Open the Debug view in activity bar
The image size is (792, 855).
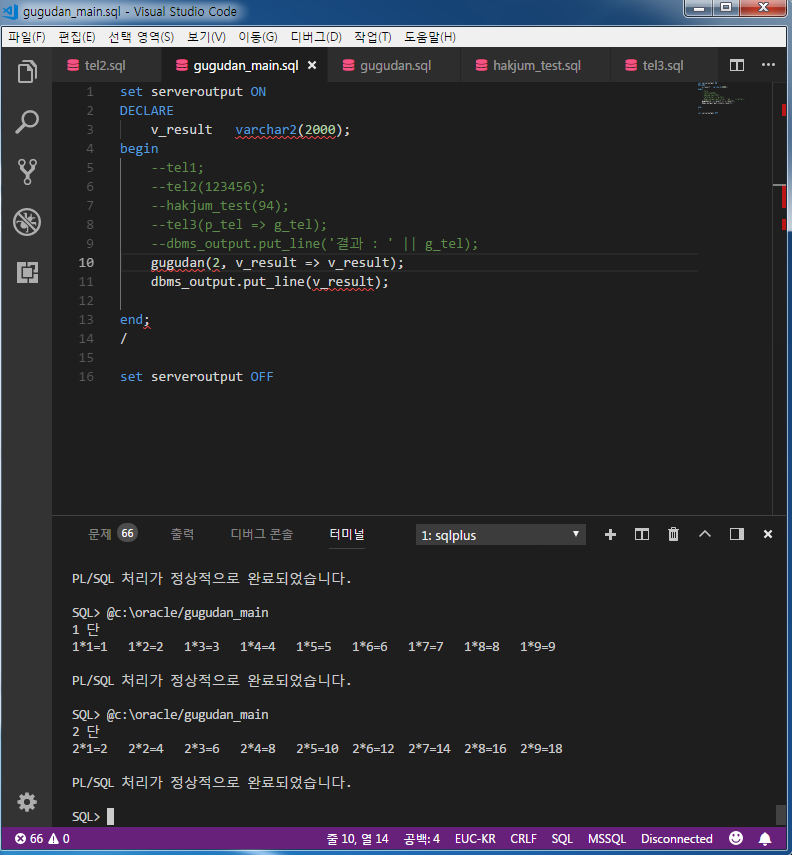(x=27, y=222)
